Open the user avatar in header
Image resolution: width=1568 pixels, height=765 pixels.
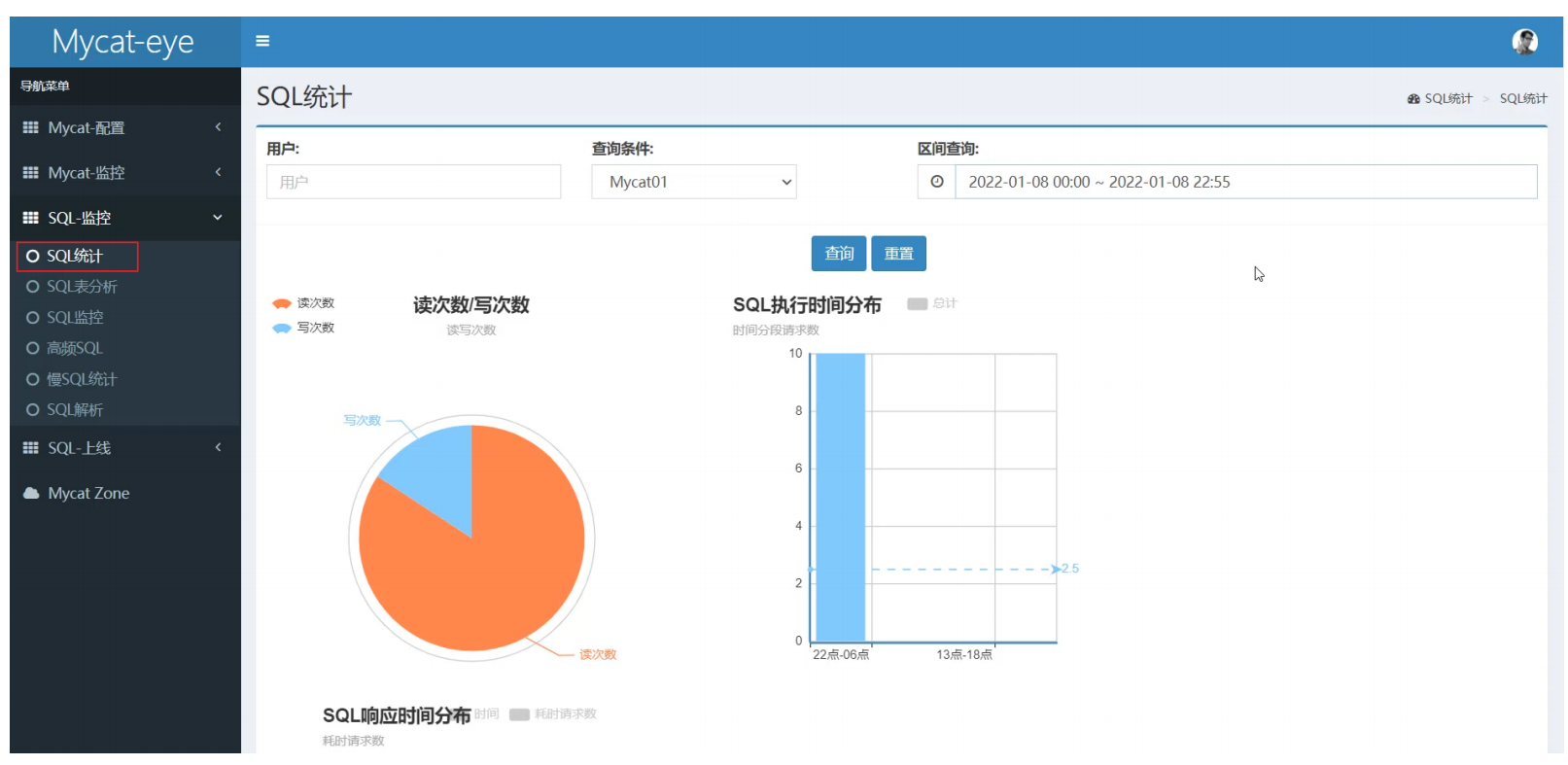click(x=1524, y=42)
